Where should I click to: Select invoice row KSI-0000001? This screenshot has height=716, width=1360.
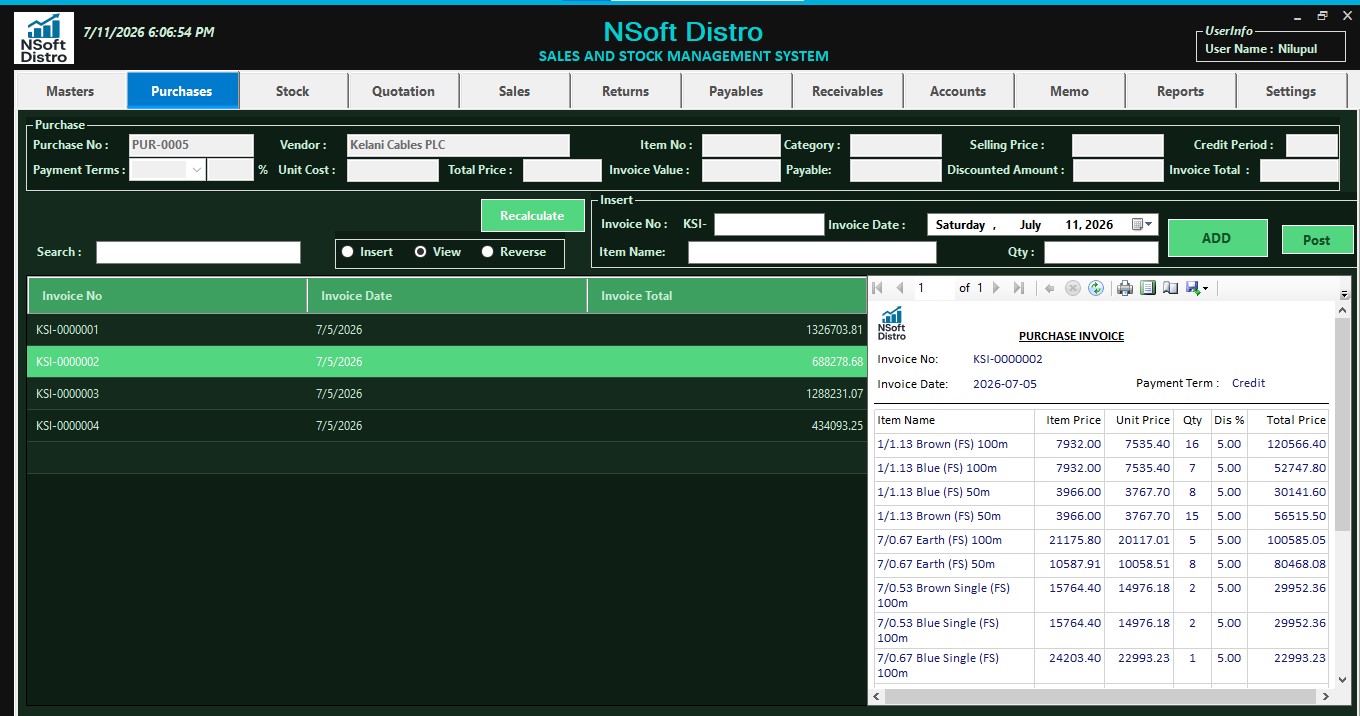tap(447, 330)
